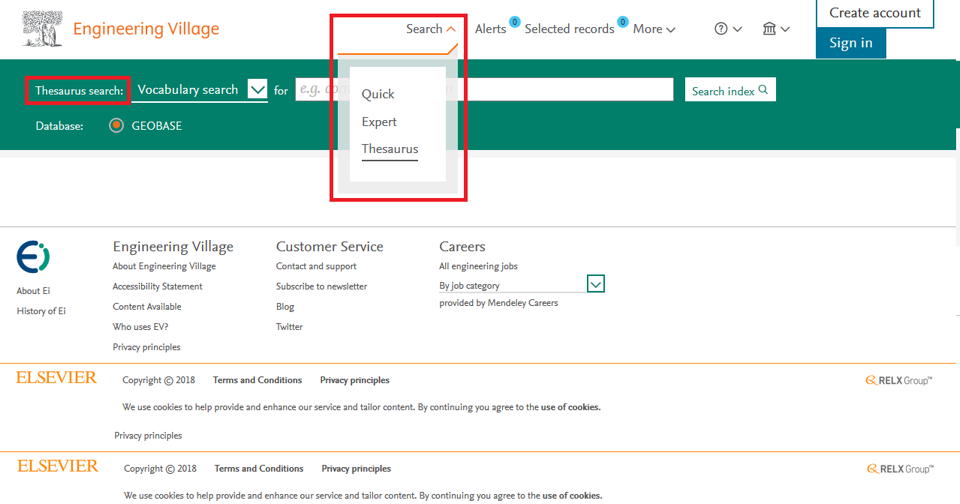Open Subscribe to newsletter link
Screen dimensions: 960x504
pos(321,287)
